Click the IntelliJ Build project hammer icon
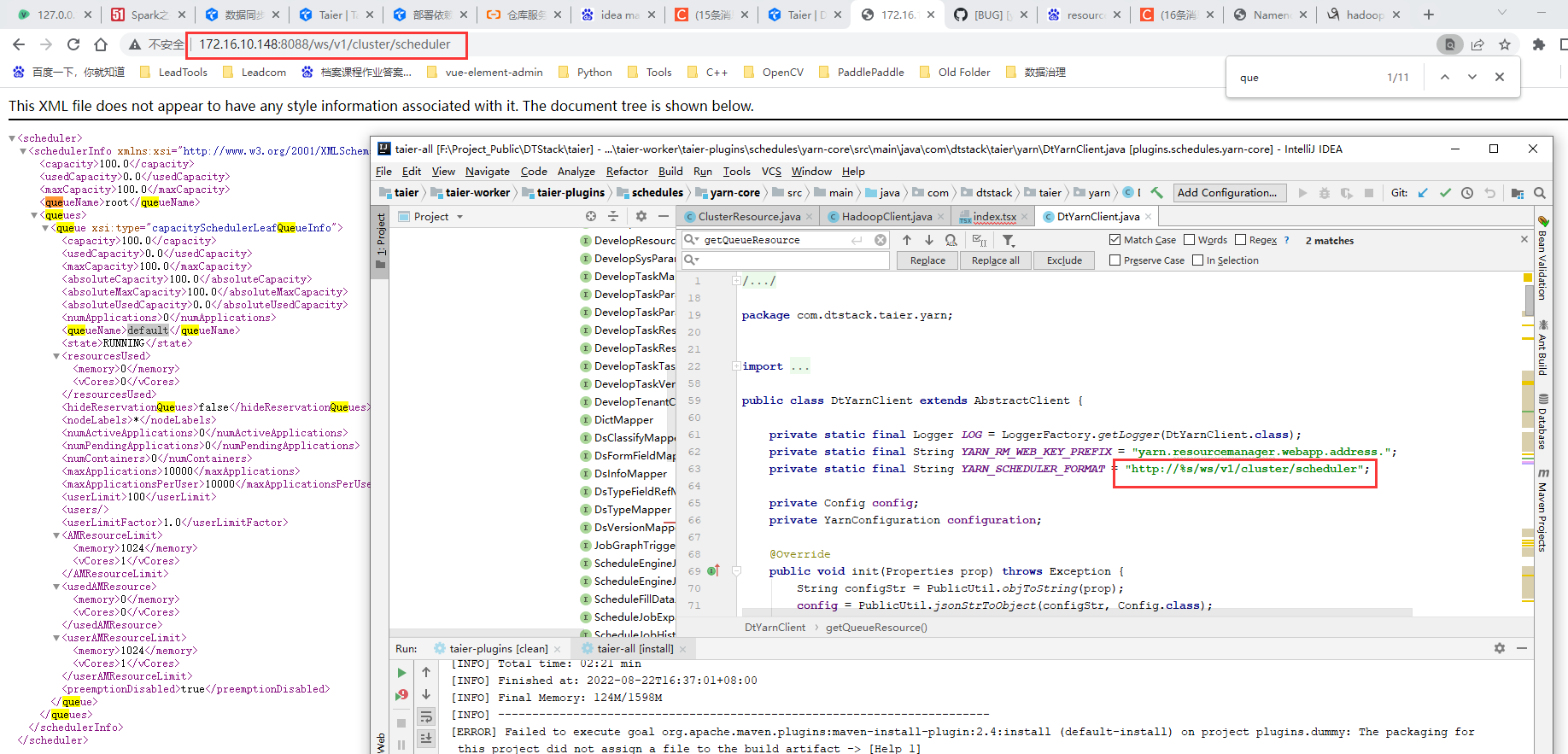 (x=1157, y=193)
